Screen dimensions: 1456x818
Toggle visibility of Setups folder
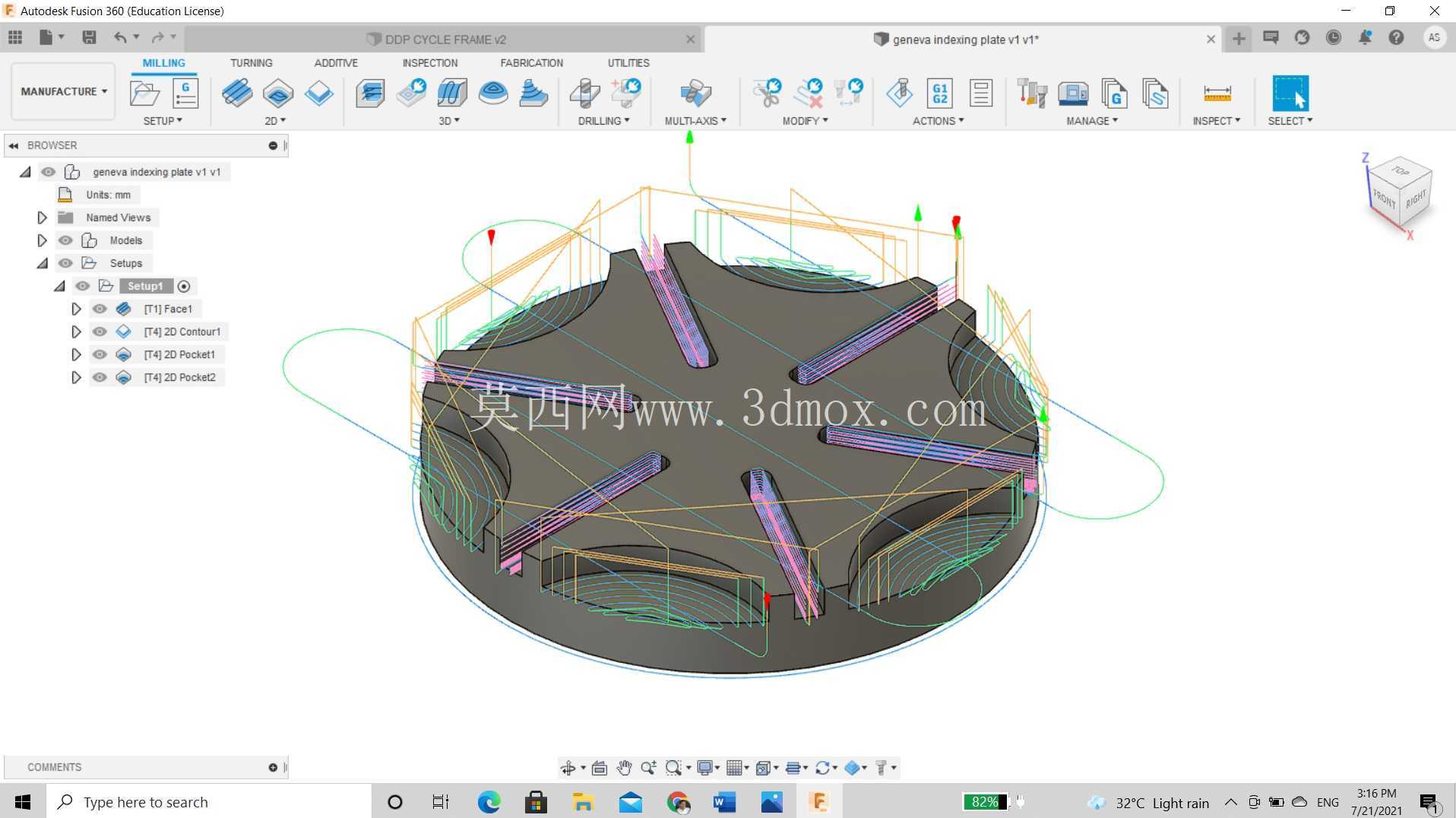point(65,263)
